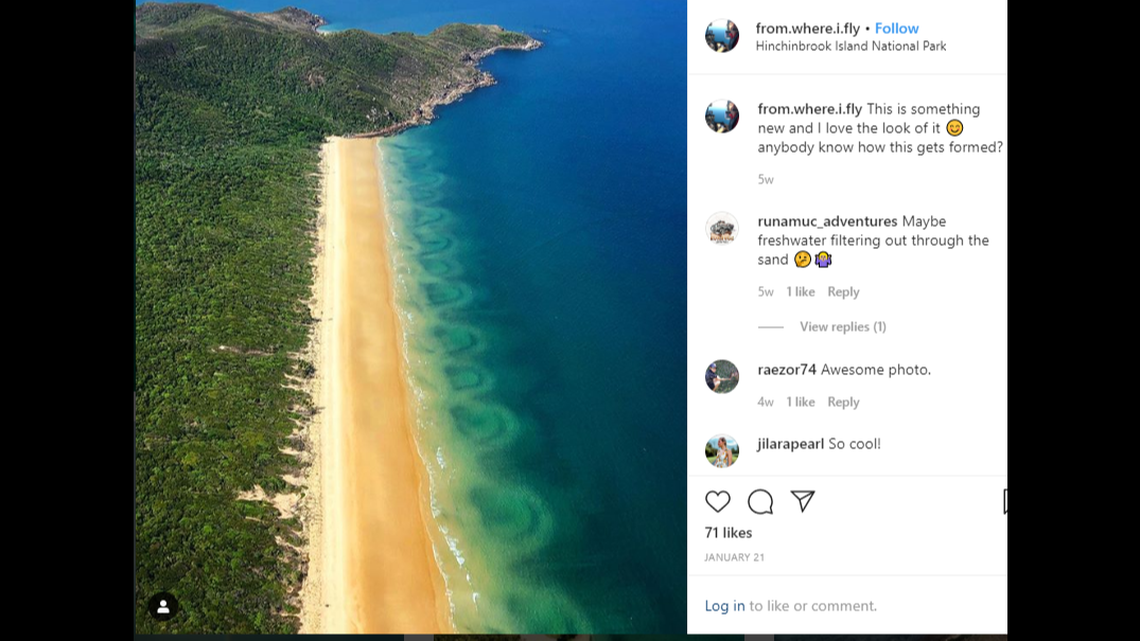Click raezor74's profile picture
This screenshot has width=1140, height=641.
pyautogui.click(x=722, y=377)
